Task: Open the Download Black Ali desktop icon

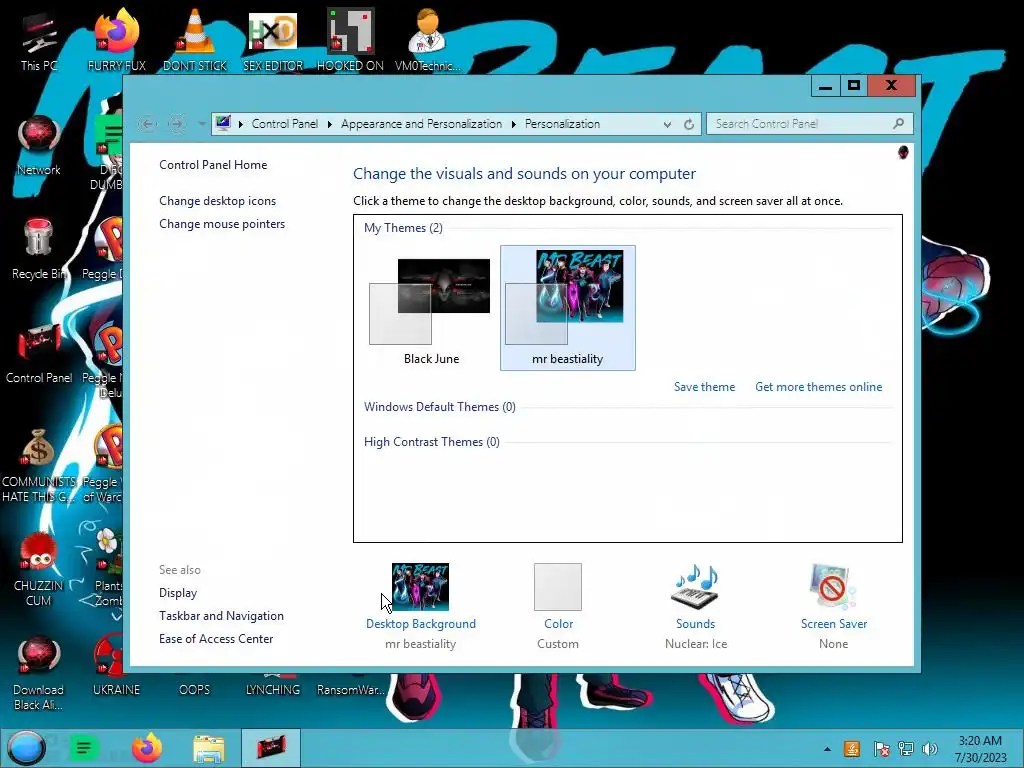Action: 38,673
